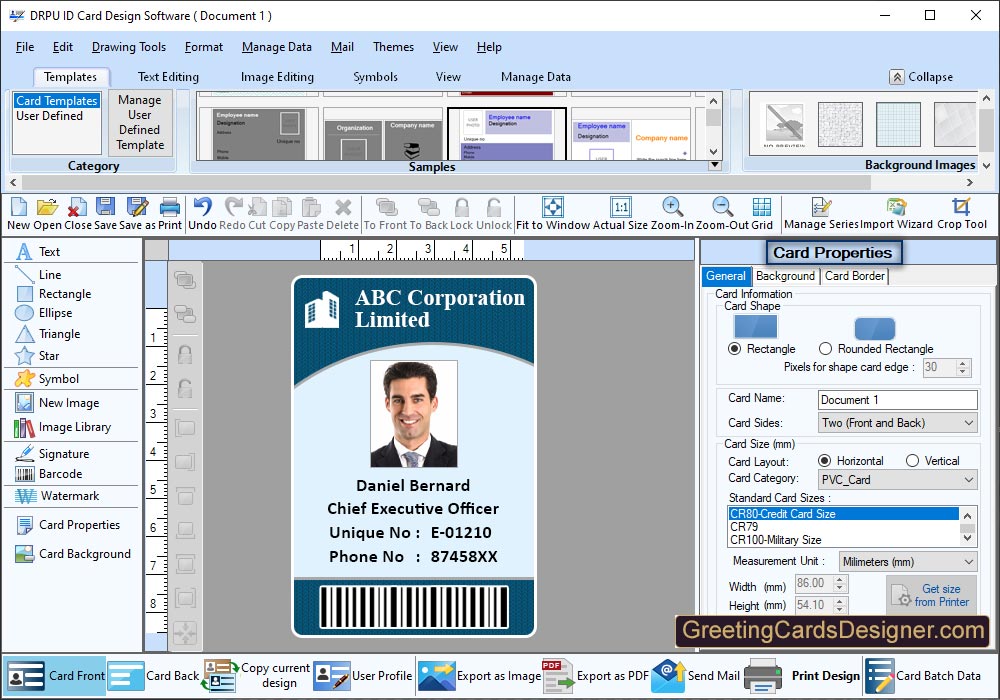The image size is (1000, 700).
Task: Increase the card Height stepper
Action: [840, 601]
